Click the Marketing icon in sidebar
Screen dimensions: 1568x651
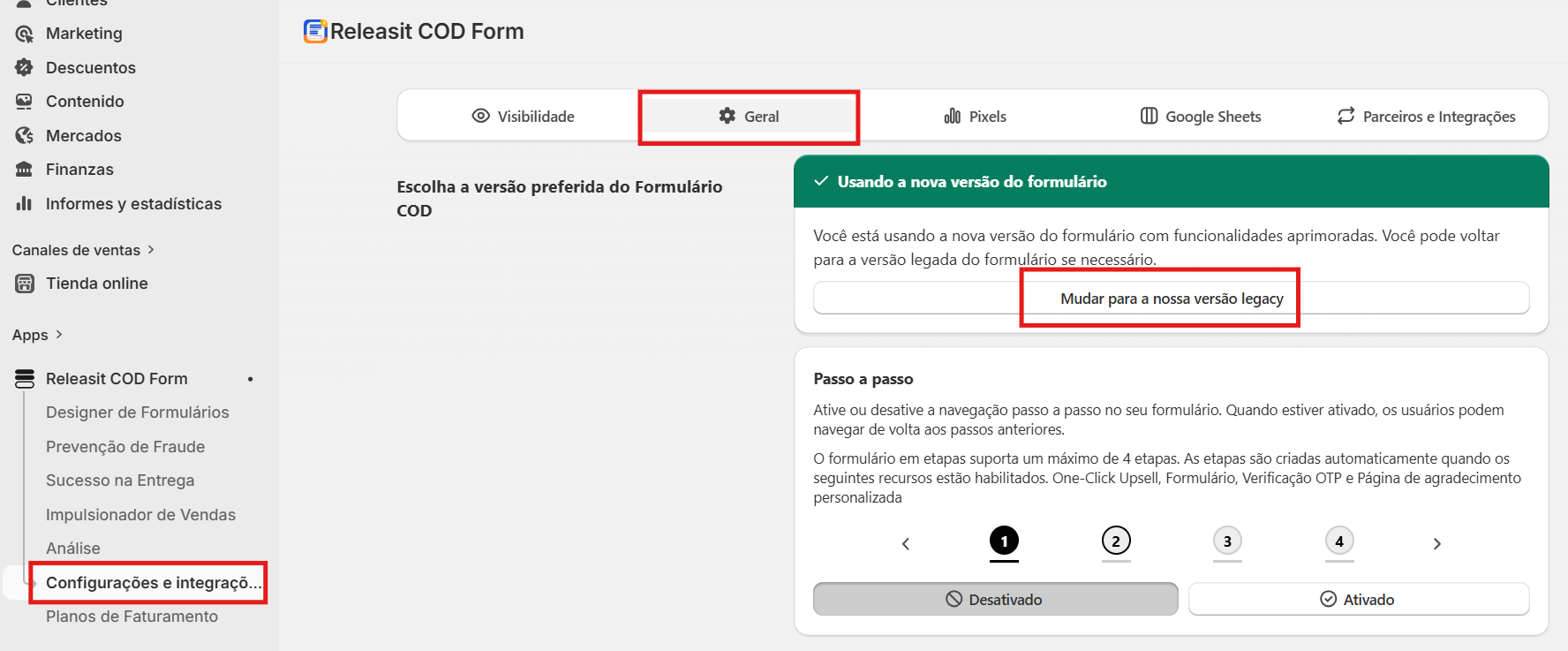(x=24, y=34)
